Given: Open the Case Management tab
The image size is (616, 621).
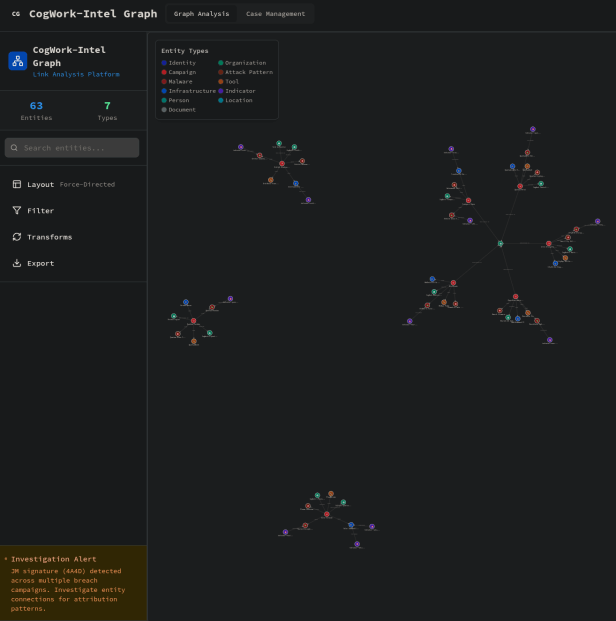Looking at the screenshot, I should [276, 14].
